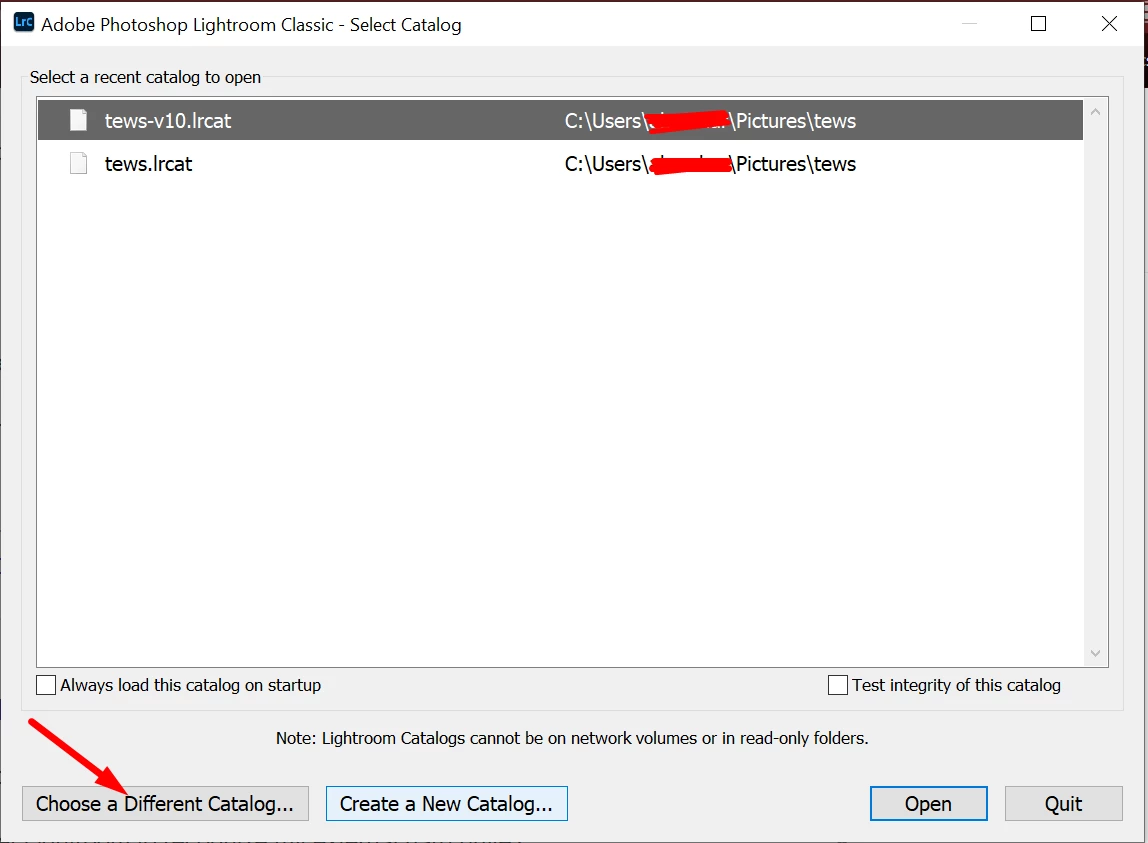Click Create a New Catalog button
This screenshot has height=843, width=1148.
point(447,803)
